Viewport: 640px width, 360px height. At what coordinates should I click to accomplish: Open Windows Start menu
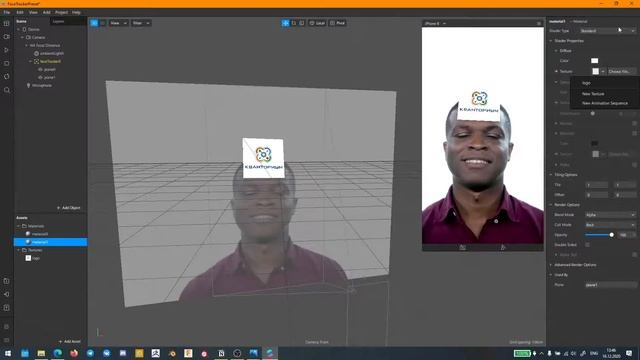tap(8, 353)
